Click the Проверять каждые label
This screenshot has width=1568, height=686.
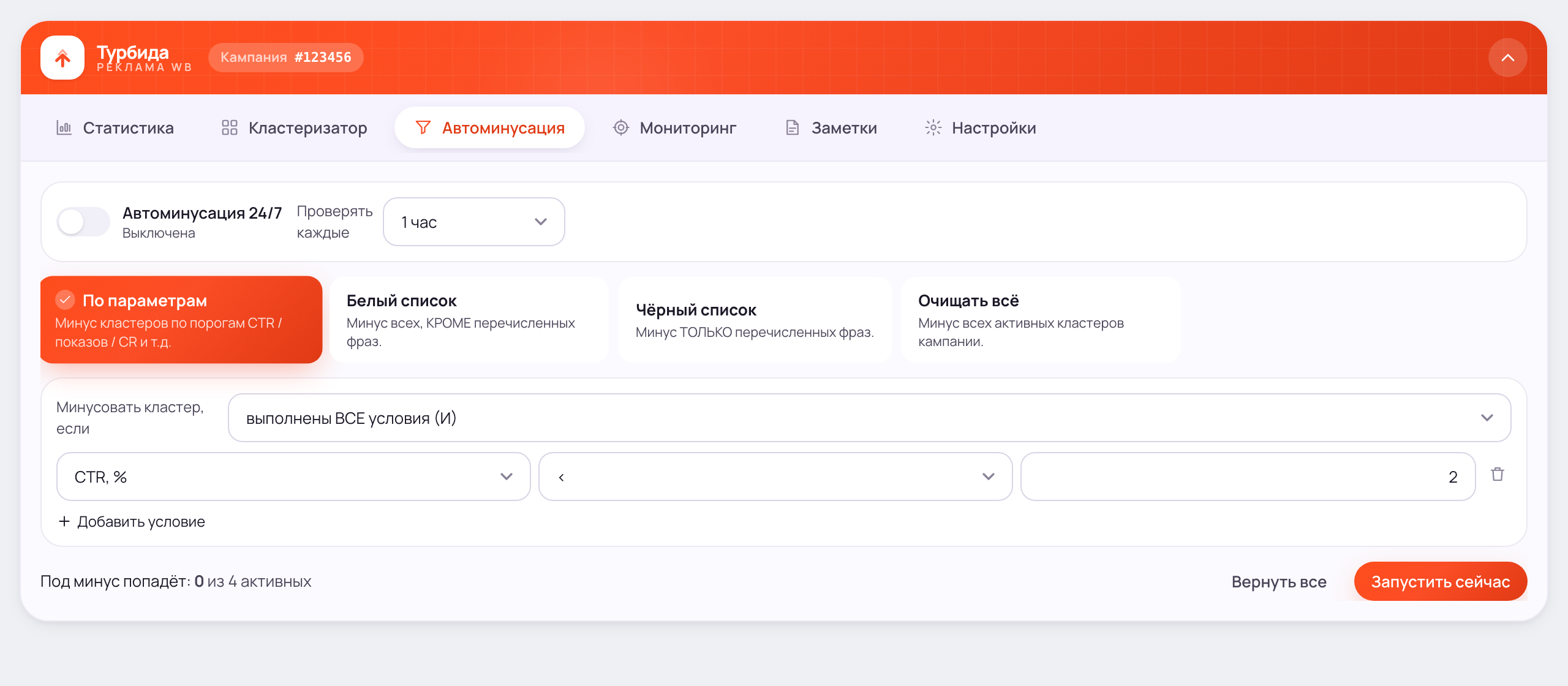coord(334,222)
